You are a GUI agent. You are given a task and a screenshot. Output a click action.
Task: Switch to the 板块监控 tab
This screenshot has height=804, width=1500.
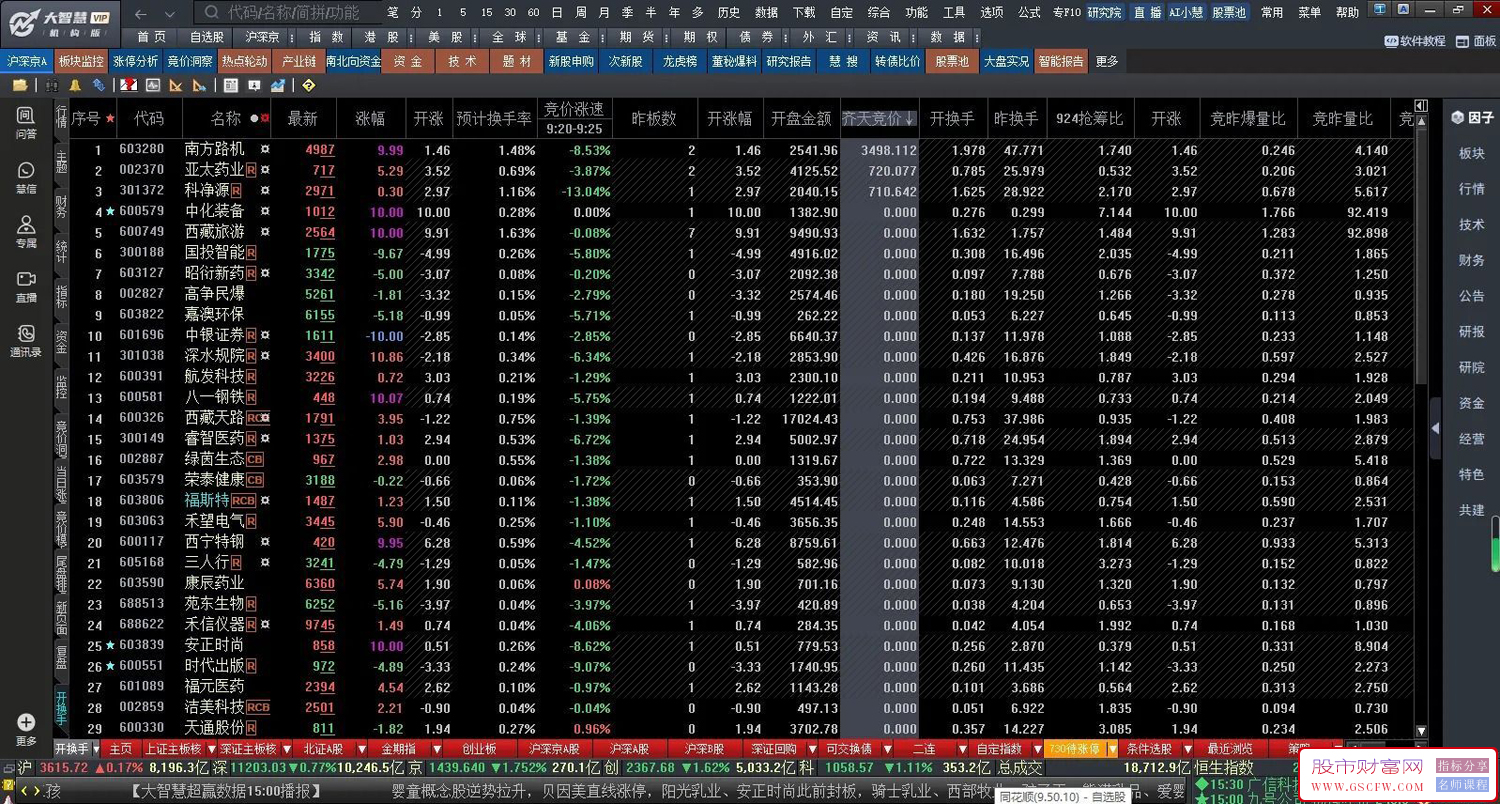(81, 61)
